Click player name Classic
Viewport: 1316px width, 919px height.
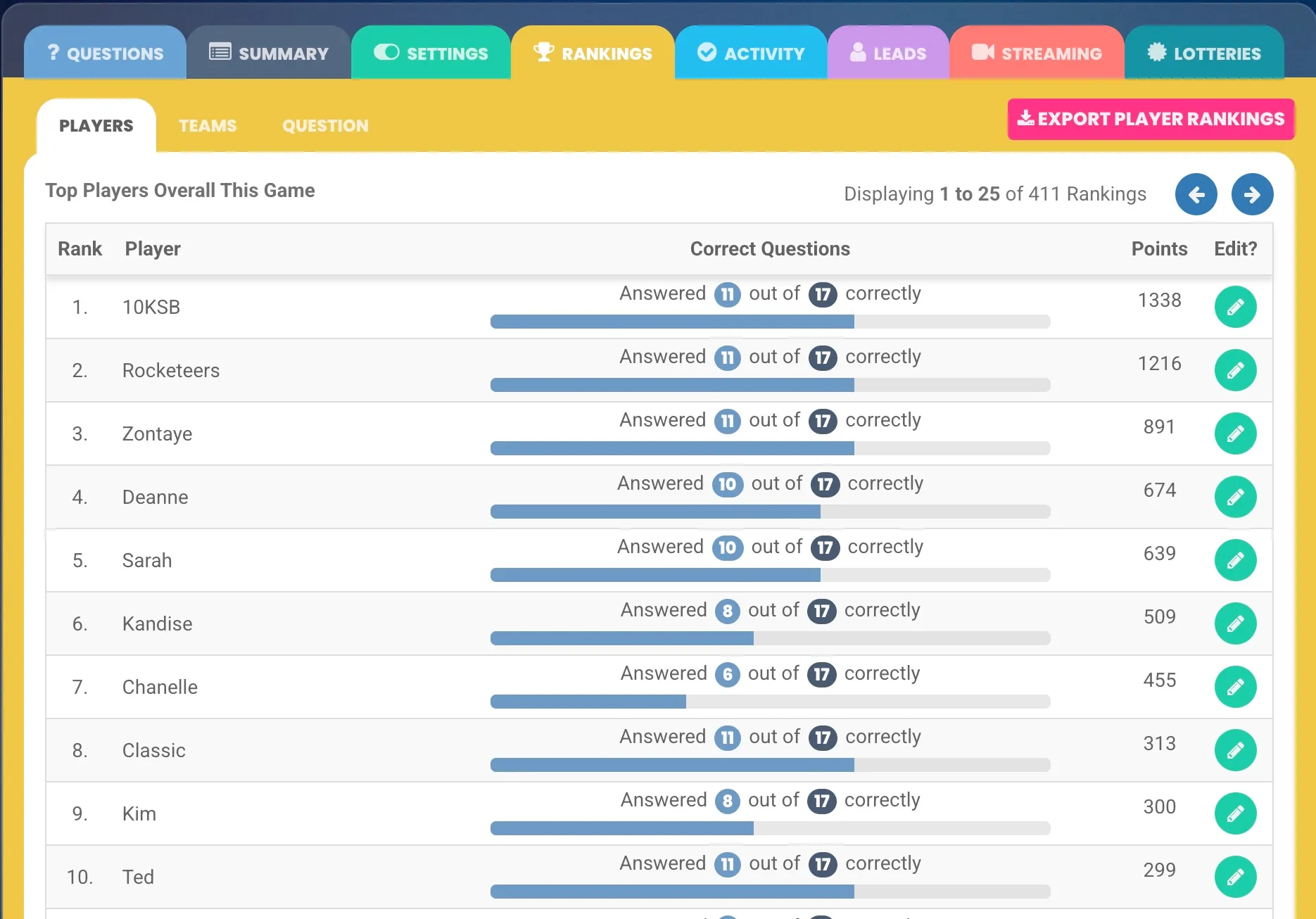coord(153,750)
